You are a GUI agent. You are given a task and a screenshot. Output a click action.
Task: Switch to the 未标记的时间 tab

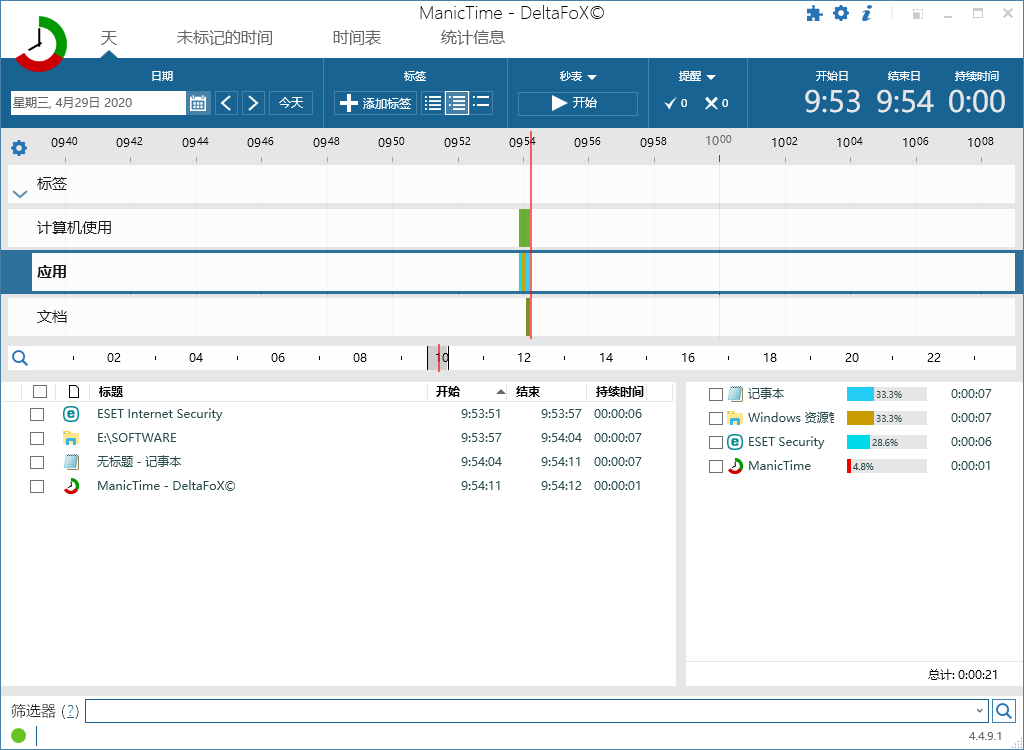(225, 37)
